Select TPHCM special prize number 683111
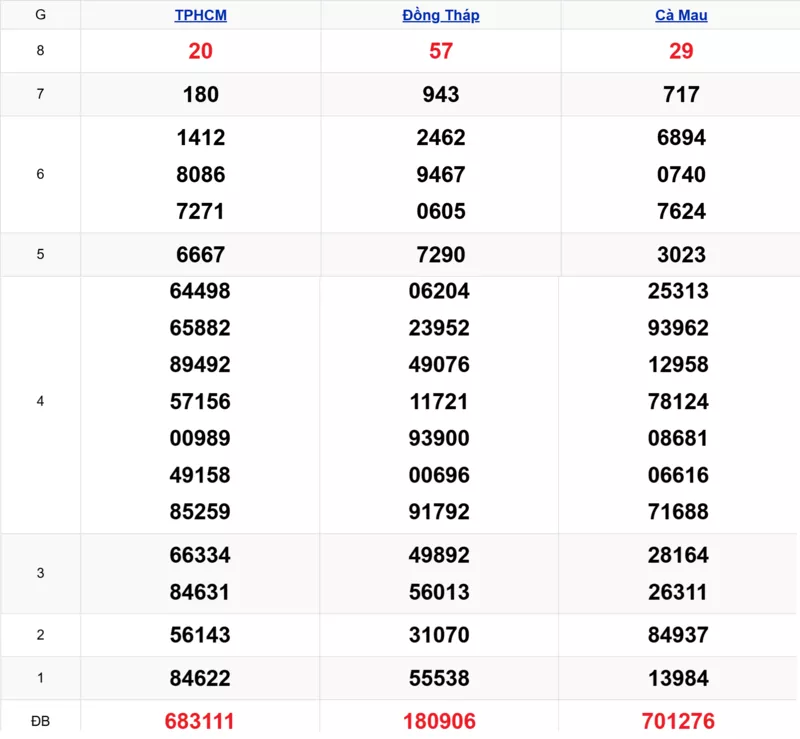Screen dimensions: 800x739 [200, 721]
